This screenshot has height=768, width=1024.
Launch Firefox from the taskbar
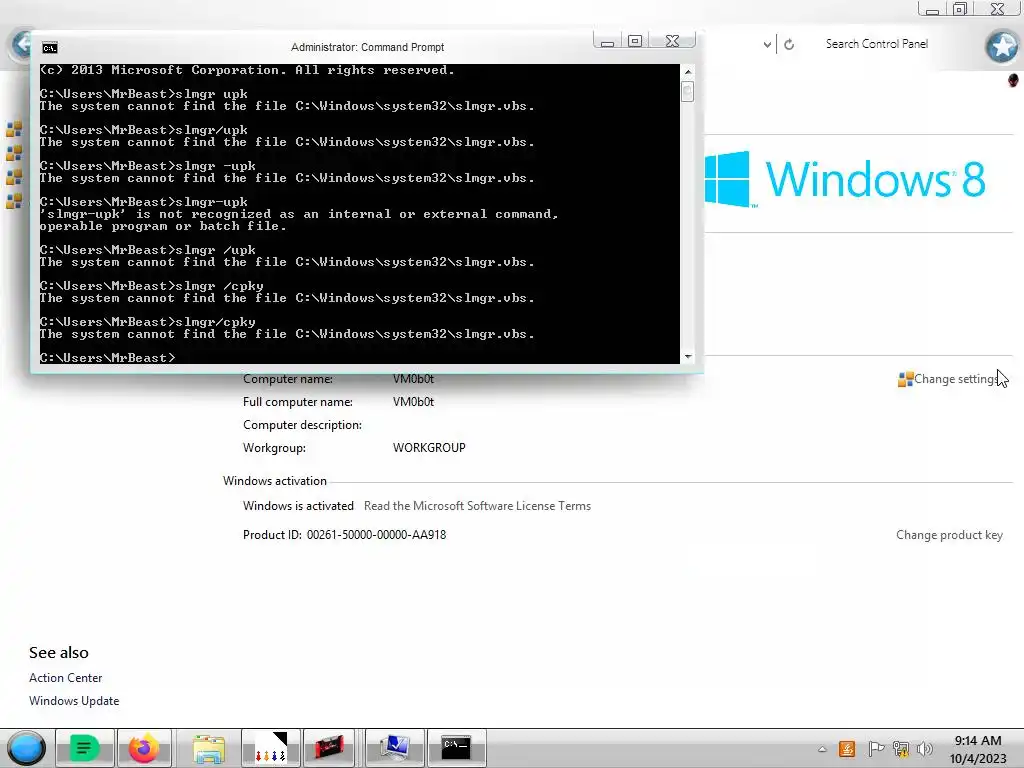click(144, 748)
